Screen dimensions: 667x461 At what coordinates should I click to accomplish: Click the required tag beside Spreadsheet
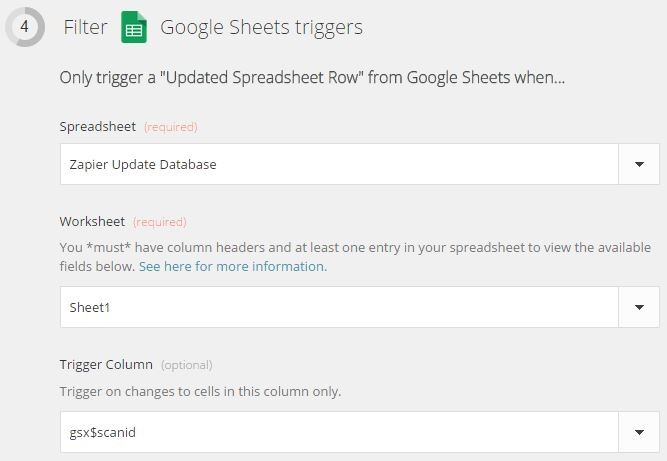pos(171,127)
